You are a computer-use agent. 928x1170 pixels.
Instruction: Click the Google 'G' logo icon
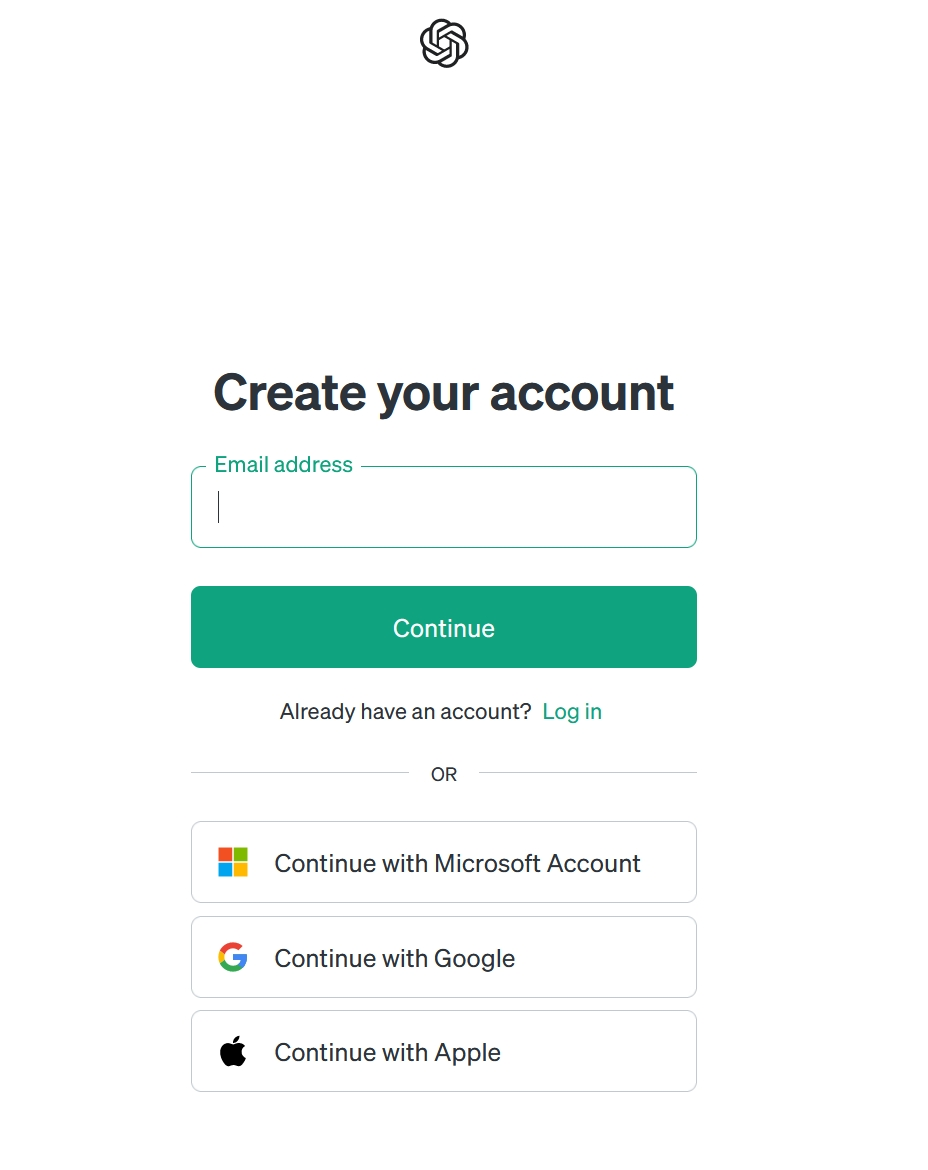233,957
